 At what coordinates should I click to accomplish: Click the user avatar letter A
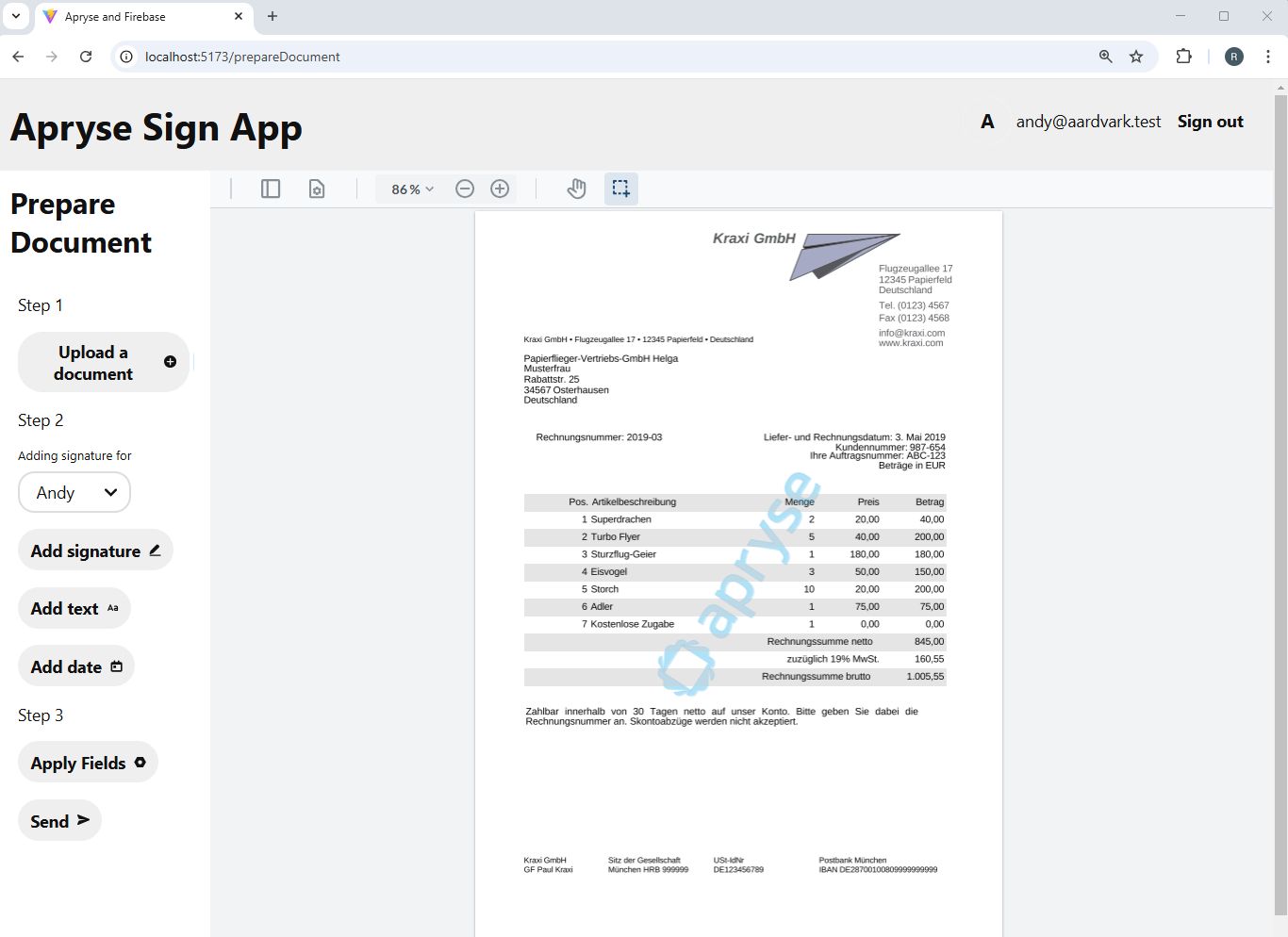click(x=987, y=122)
